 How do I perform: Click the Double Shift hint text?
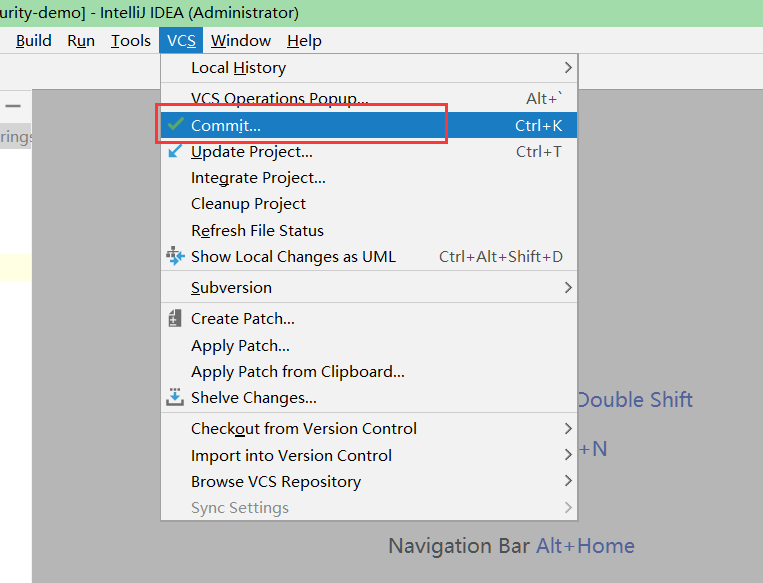(x=635, y=400)
